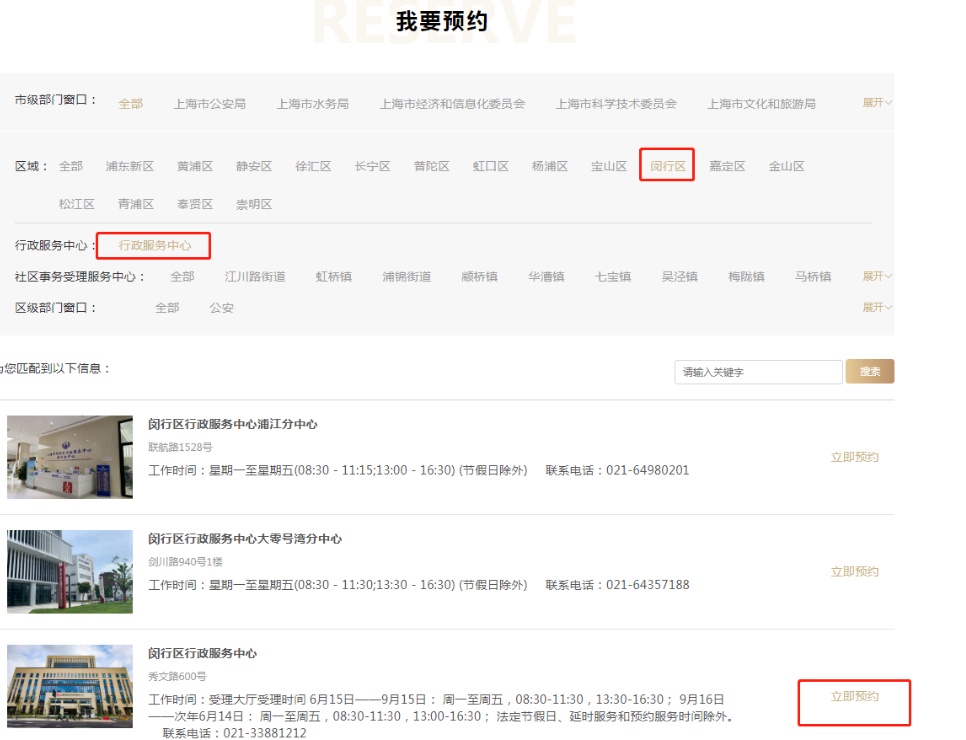The image size is (966, 740).
Task: Click the 搜索 search button
Action: 870,371
